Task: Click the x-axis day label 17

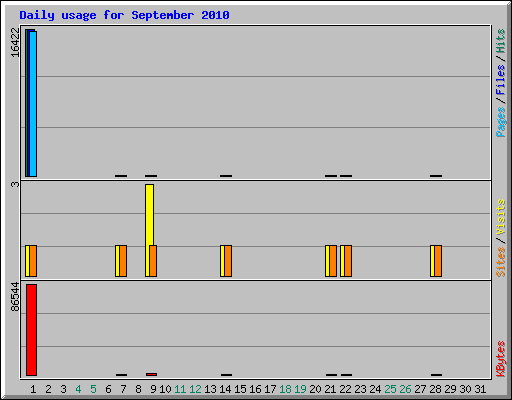Action: 270,389
